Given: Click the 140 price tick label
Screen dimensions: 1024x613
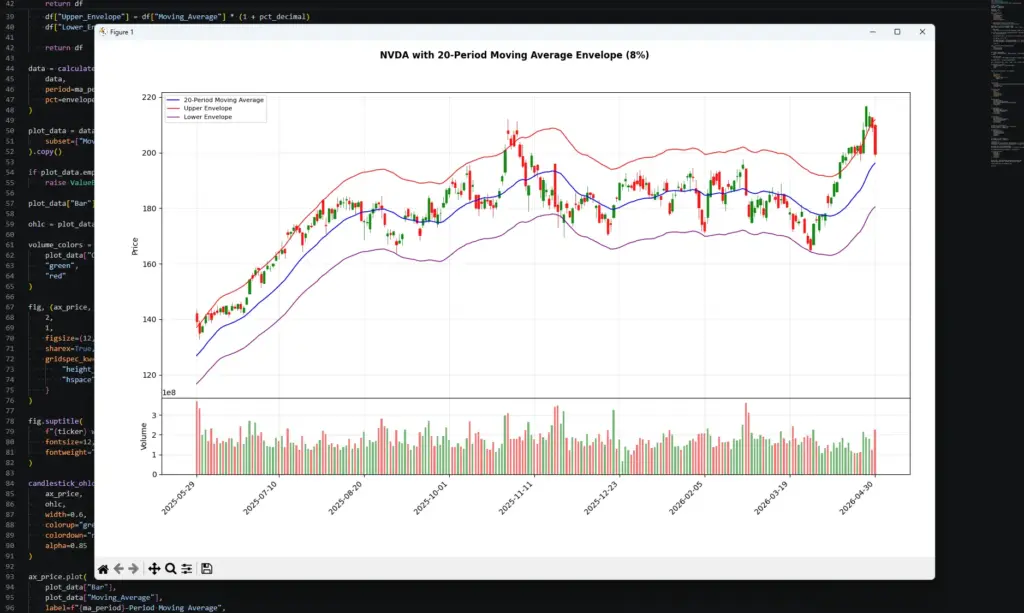Looking at the screenshot, I should (149, 320).
